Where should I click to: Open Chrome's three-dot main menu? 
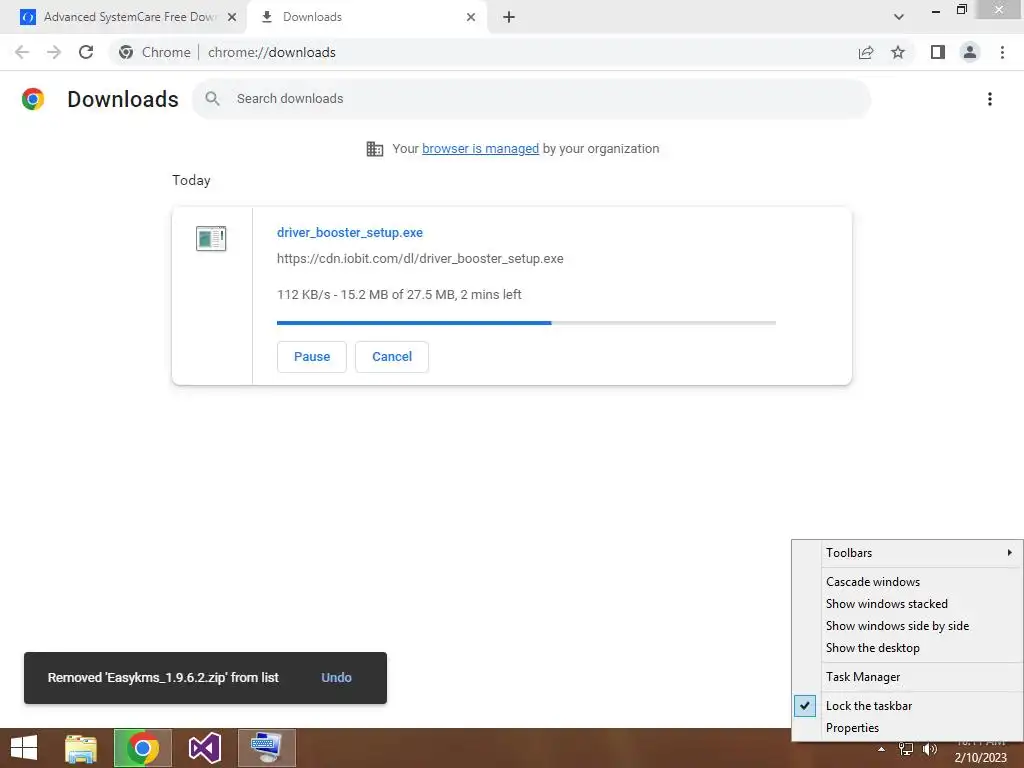tap(1002, 52)
